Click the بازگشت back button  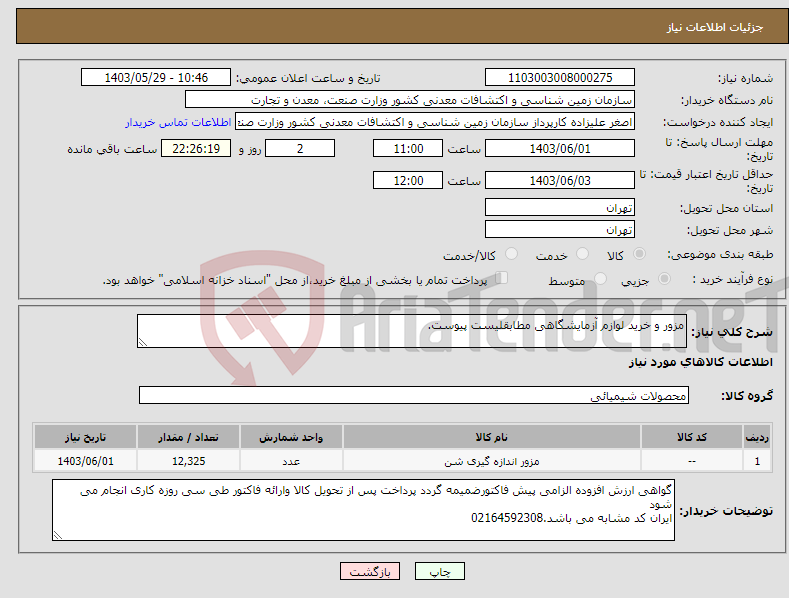pos(370,571)
